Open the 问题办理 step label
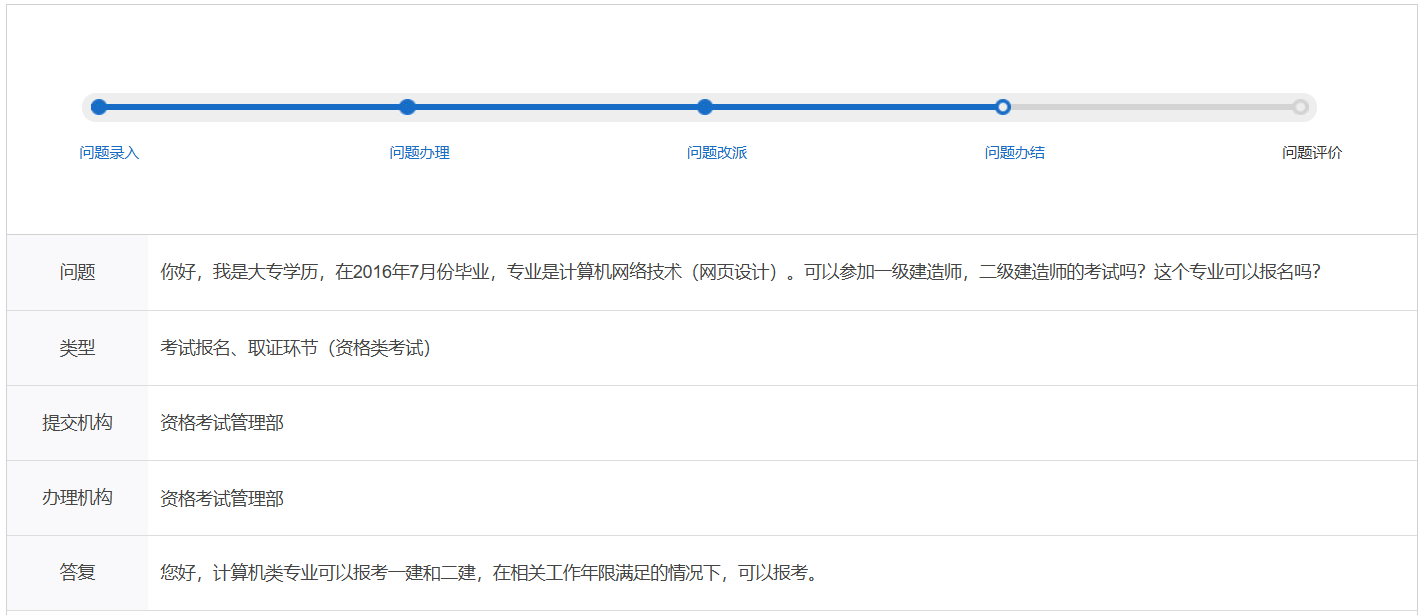The height and width of the screenshot is (615, 1423). pos(420,153)
